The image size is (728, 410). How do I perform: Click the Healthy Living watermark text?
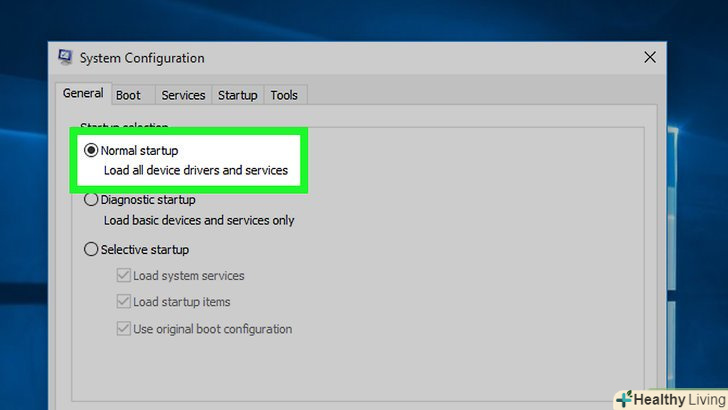point(677,400)
